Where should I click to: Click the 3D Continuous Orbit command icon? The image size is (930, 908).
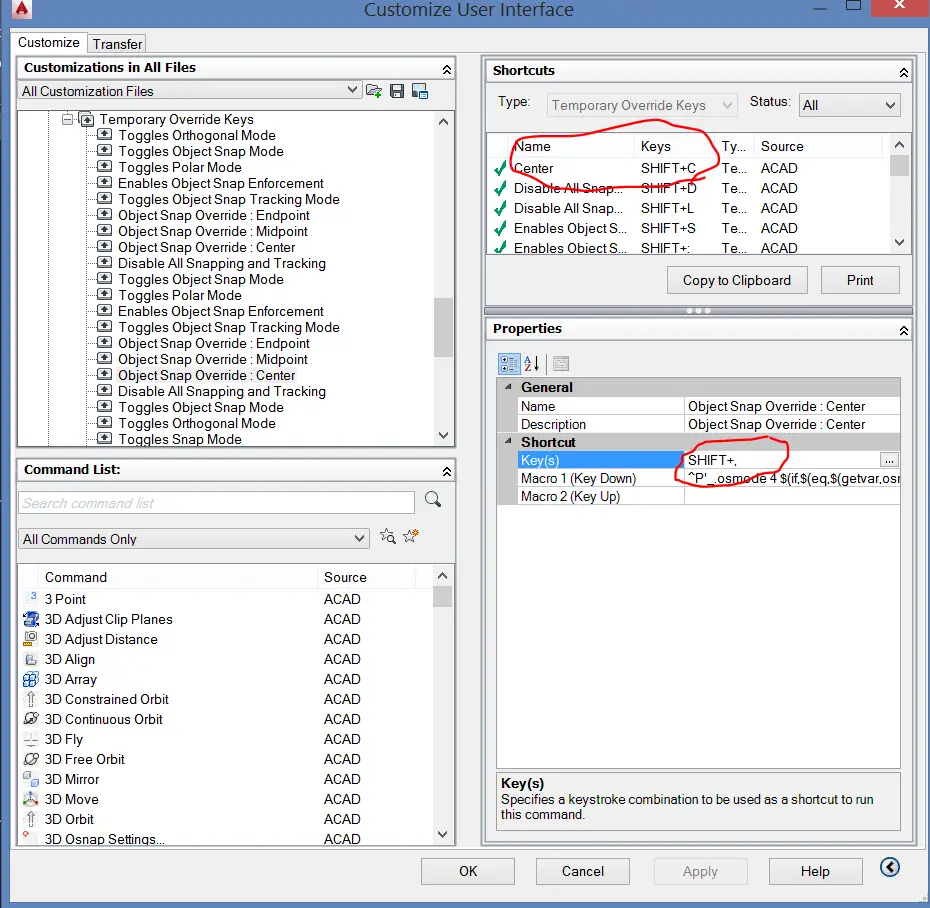[31, 719]
